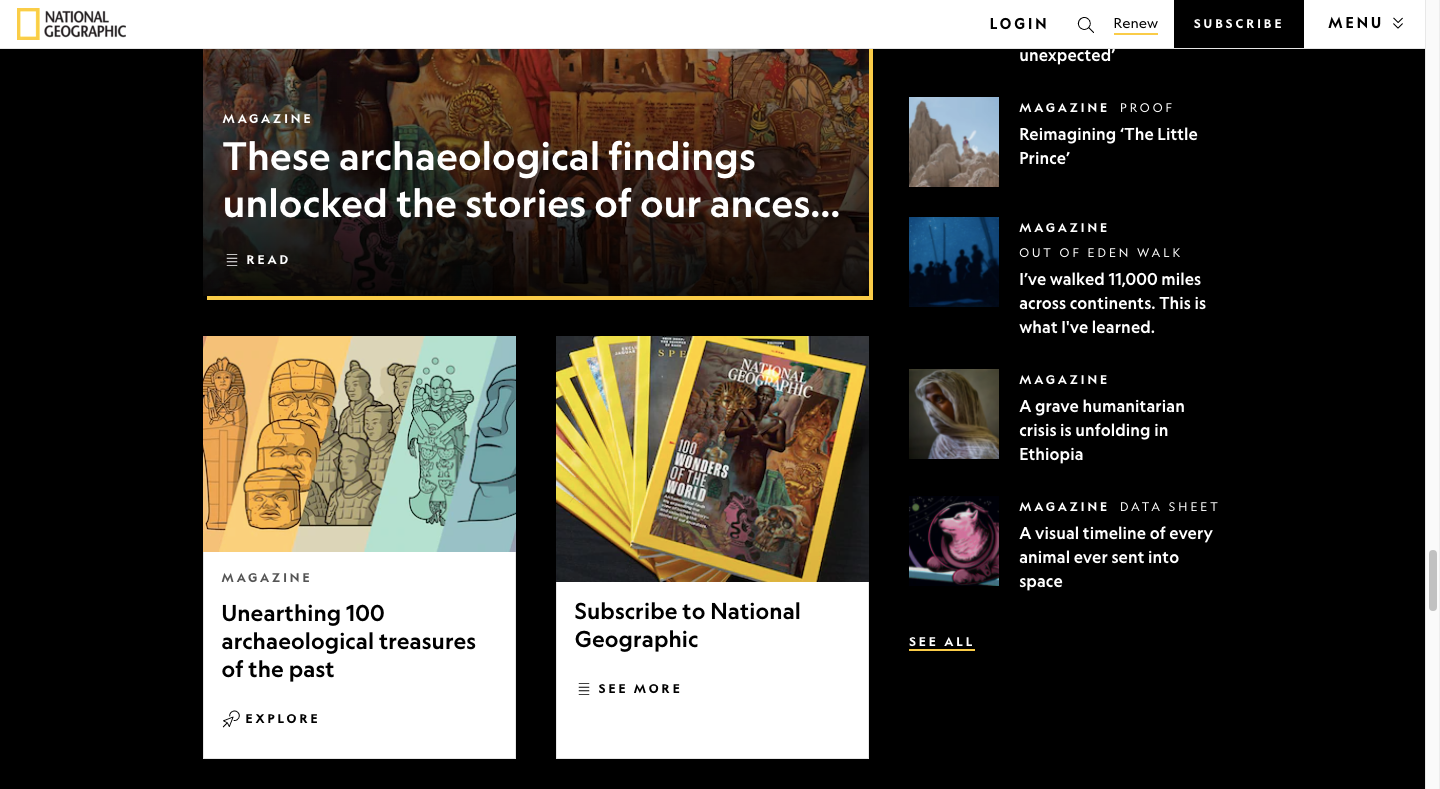
Task: Open the archaeological statues illustration thumbnail
Action: [359, 444]
